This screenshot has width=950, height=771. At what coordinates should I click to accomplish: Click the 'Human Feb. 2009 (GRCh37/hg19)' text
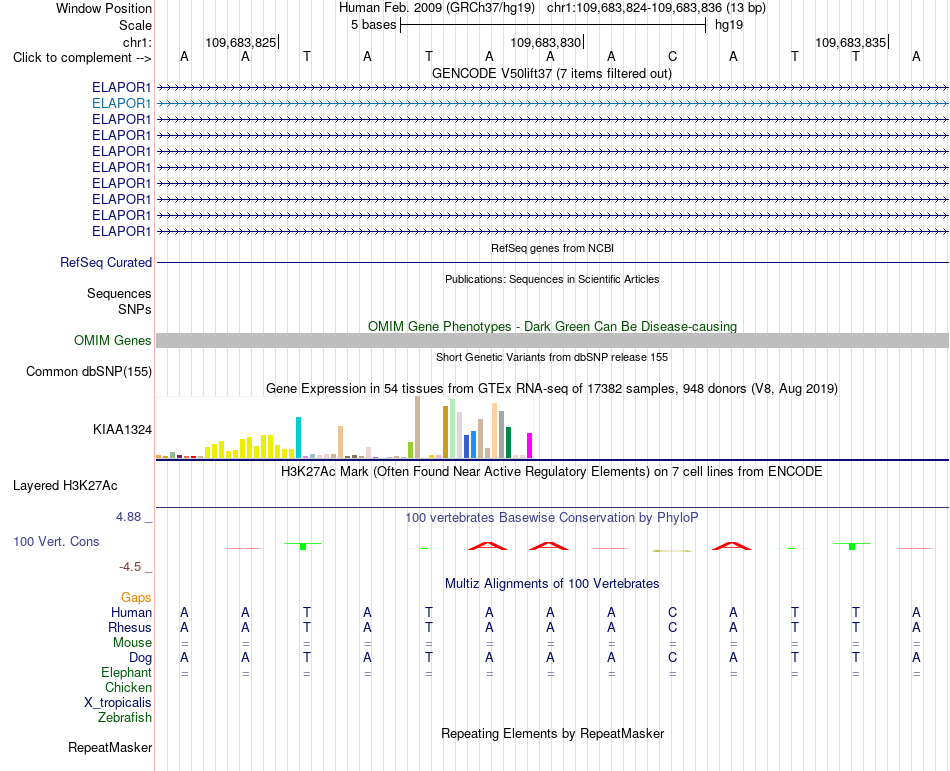(x=436, y=8)
